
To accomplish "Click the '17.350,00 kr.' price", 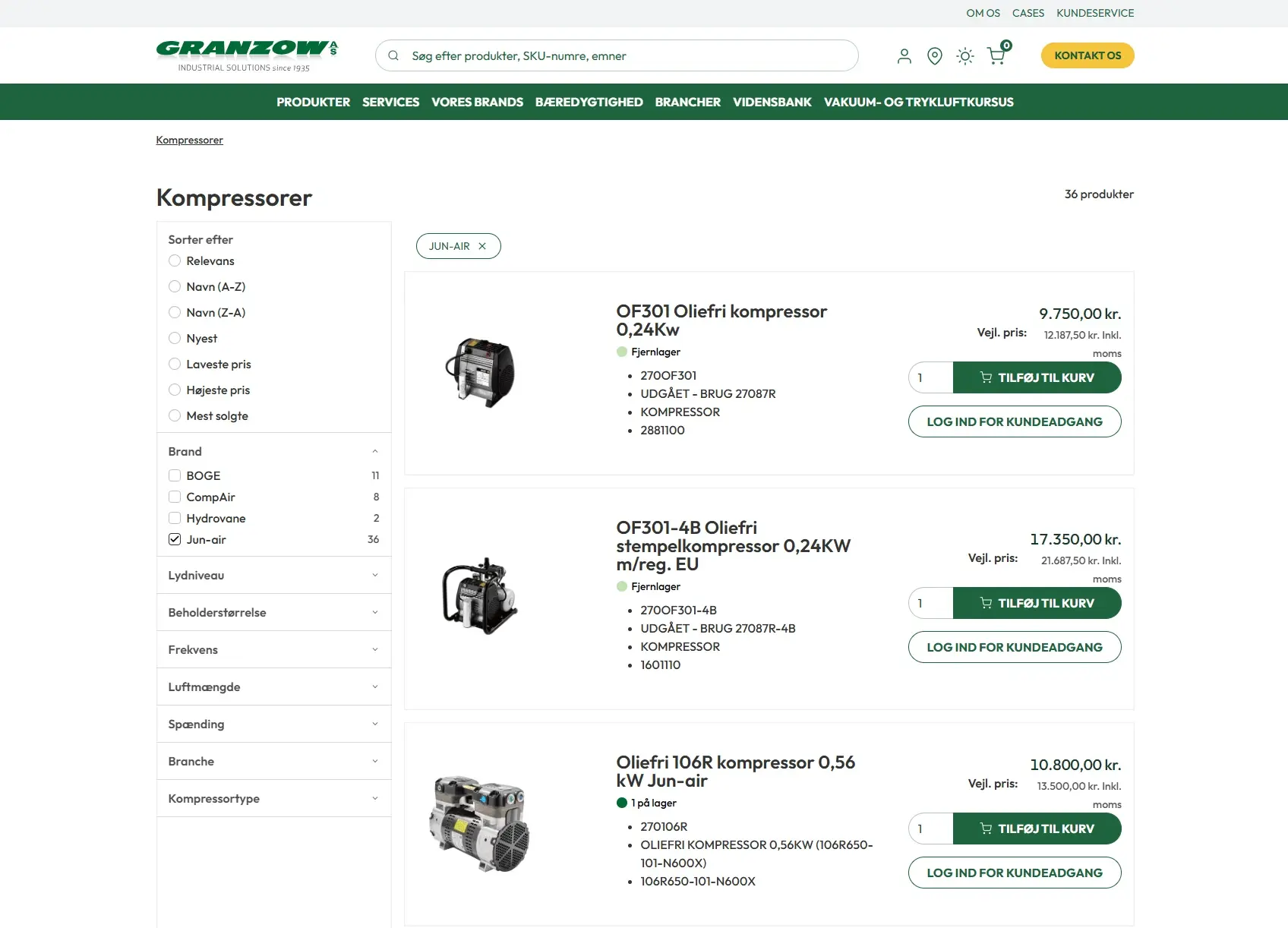I will pos(1075,539).
